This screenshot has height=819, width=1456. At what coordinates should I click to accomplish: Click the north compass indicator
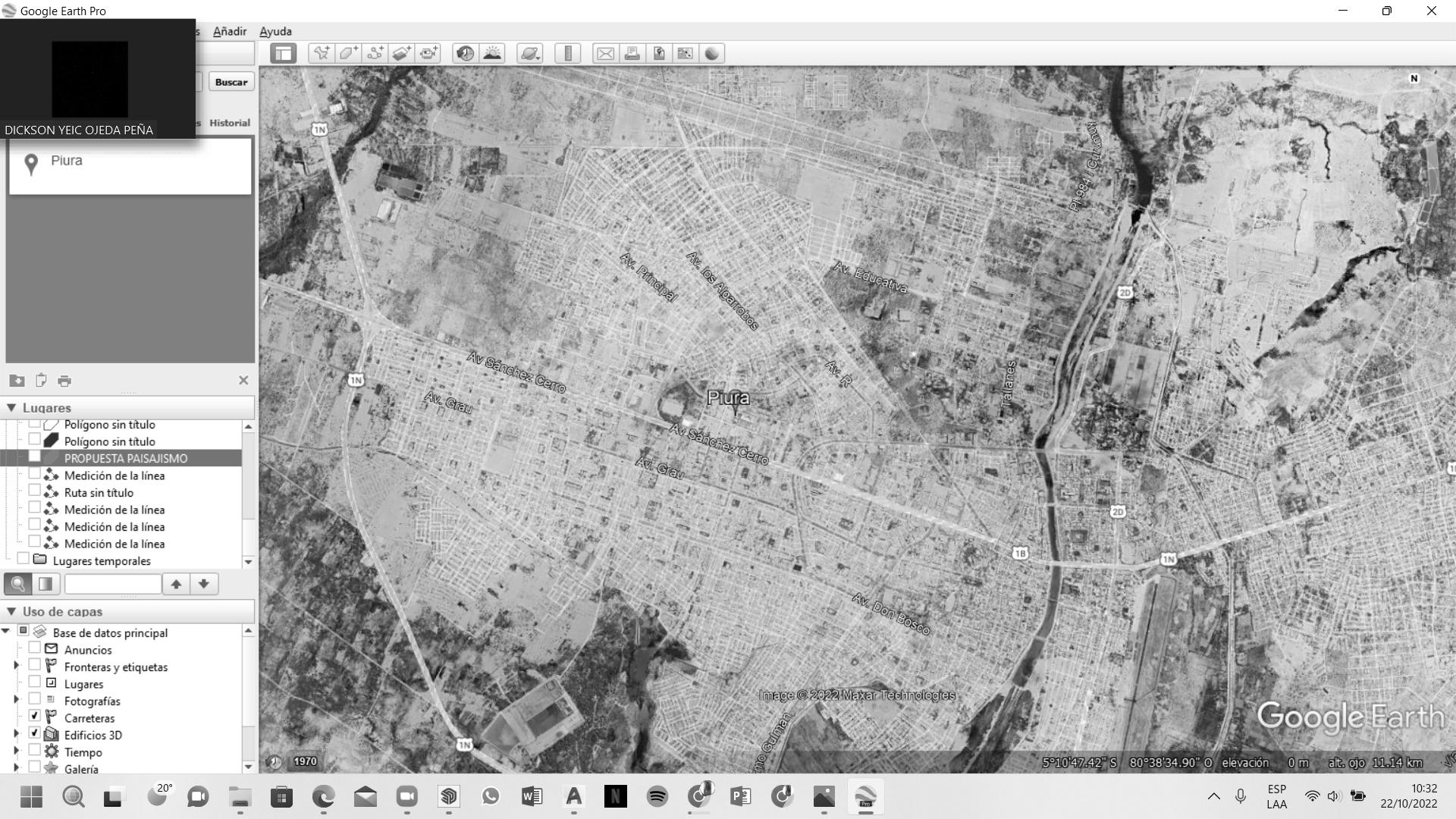point(1414,79)
